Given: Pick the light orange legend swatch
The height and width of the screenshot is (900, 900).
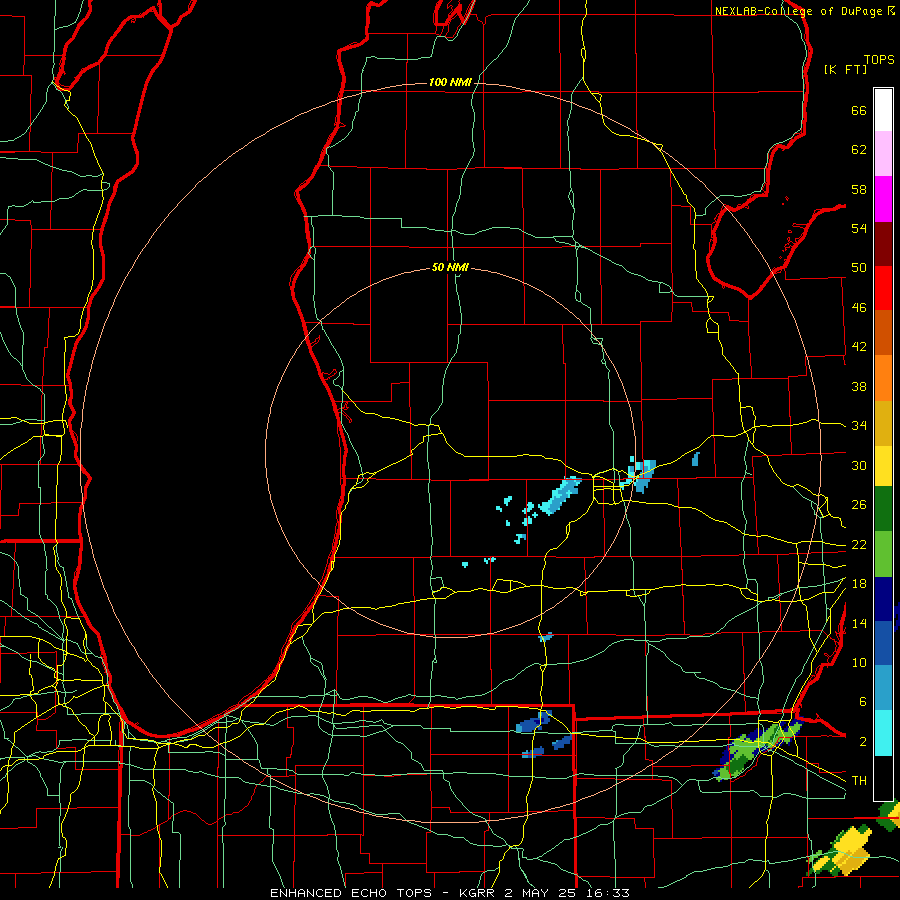Looking at the screenshot, I should [883, 378].
